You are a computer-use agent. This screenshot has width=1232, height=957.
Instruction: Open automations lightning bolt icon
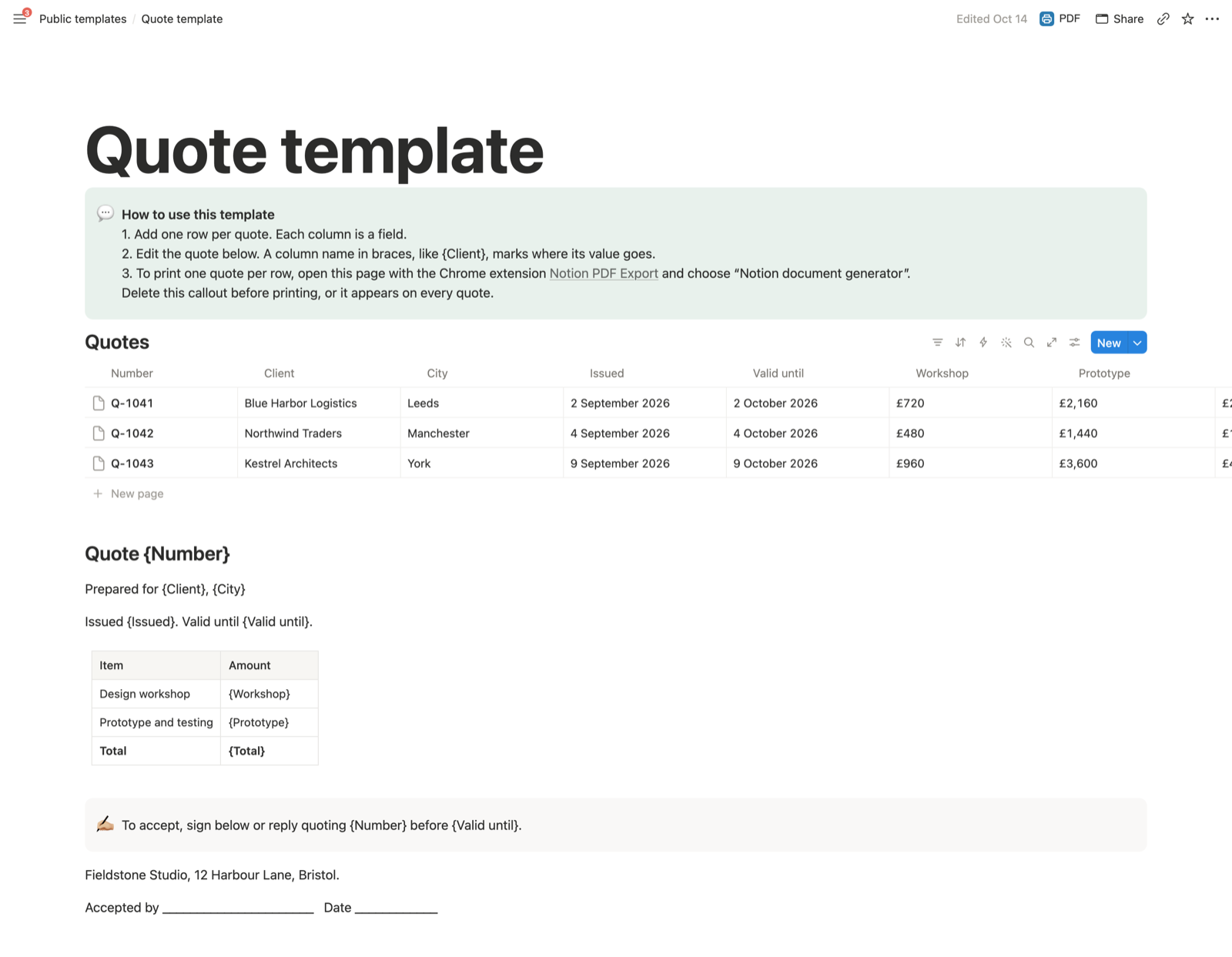pos(983,343)
